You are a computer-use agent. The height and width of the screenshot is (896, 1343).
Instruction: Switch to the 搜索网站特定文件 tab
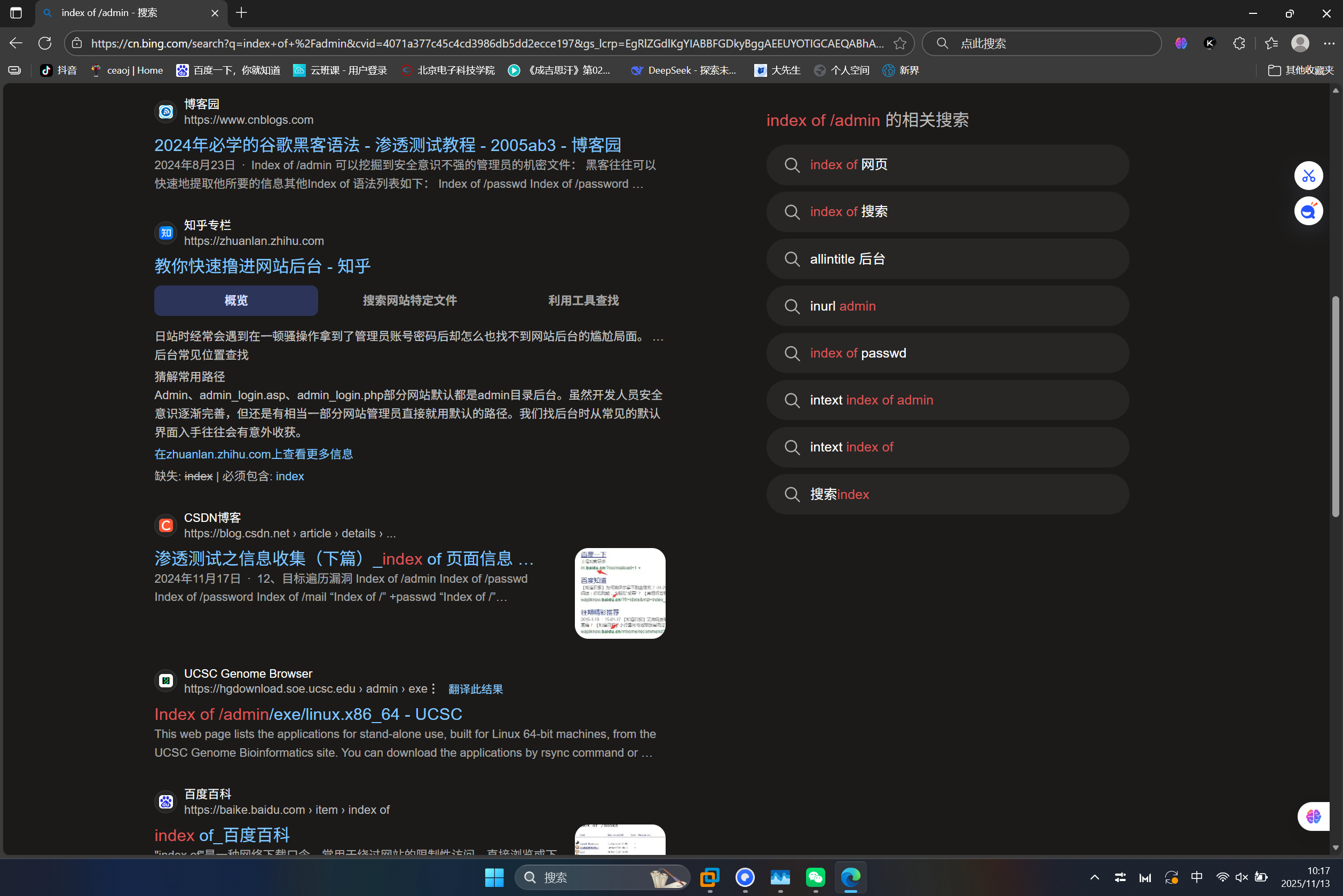(x=409, y=300)
